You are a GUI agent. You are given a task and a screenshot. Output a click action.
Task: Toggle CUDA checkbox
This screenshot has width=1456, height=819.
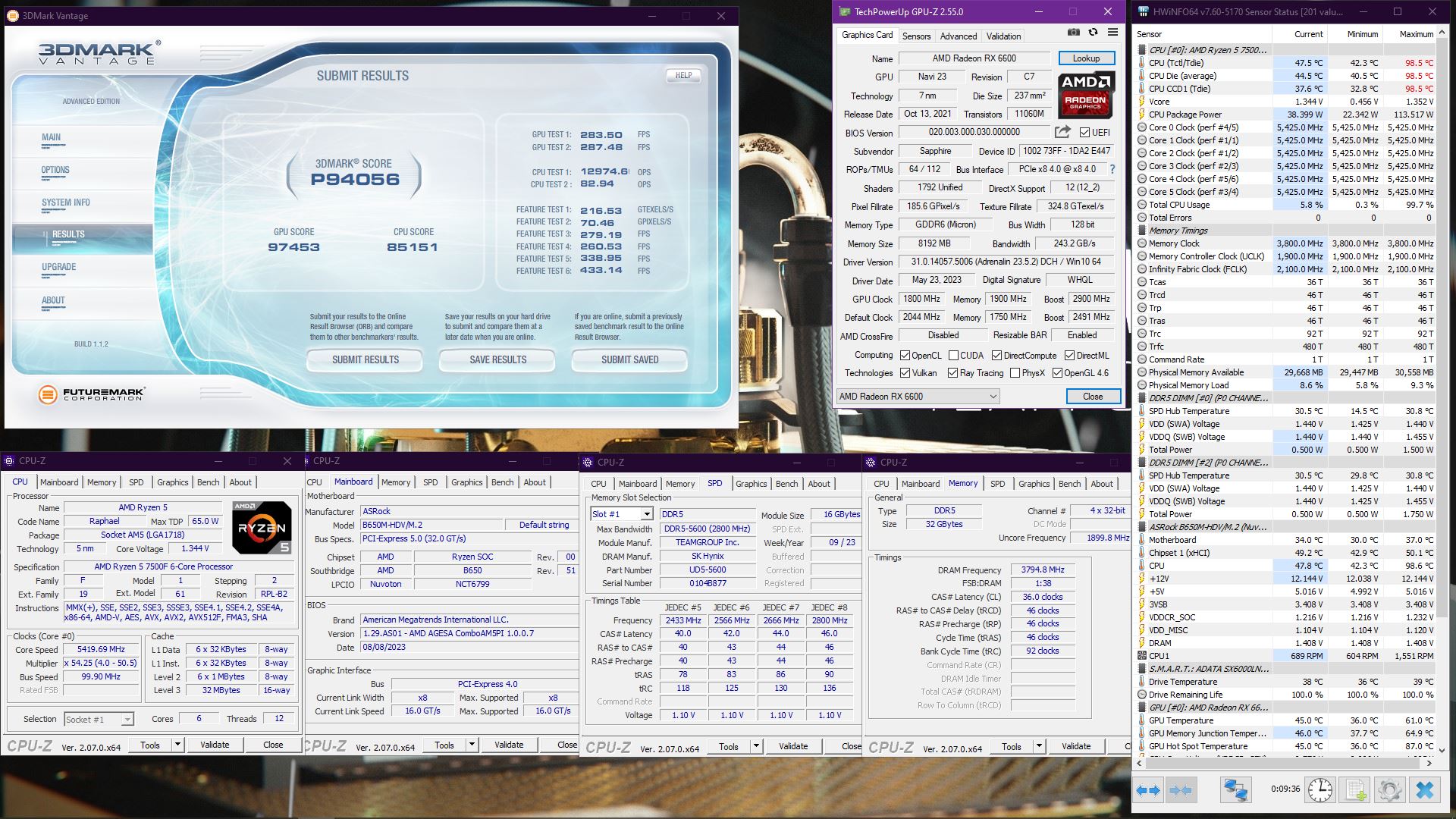click(952, 356)
